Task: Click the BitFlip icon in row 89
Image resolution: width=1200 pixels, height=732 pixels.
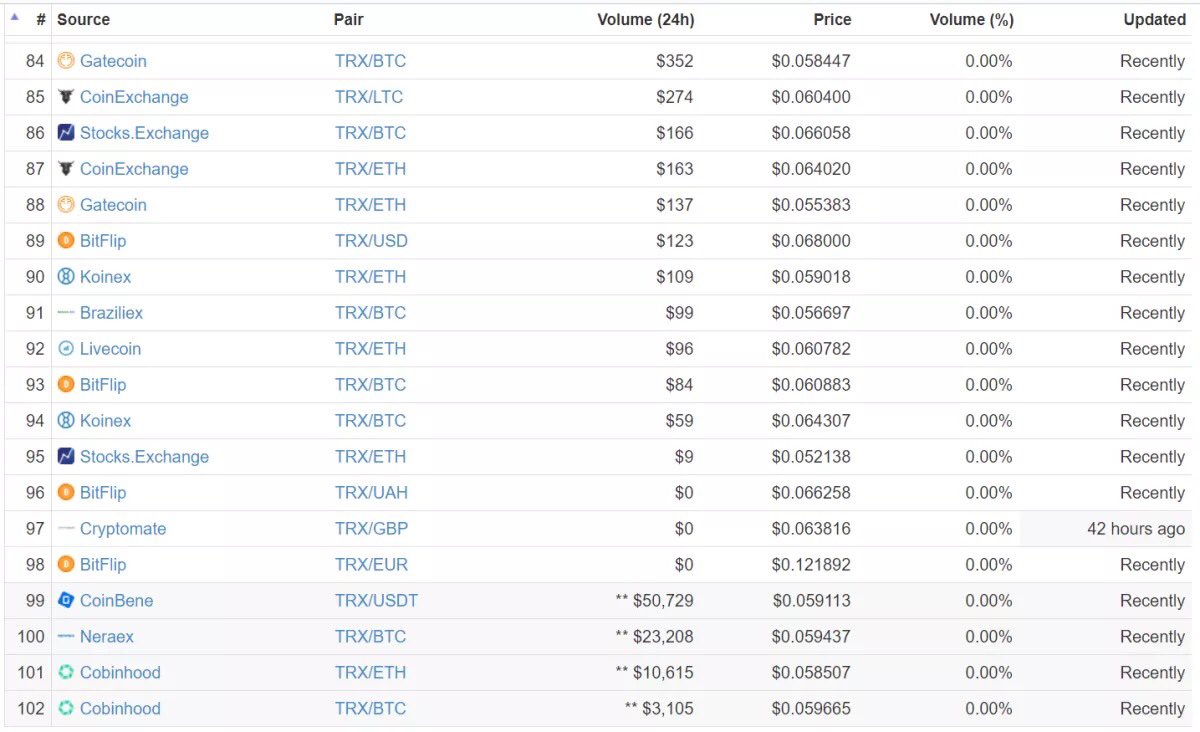Action: 66,241
